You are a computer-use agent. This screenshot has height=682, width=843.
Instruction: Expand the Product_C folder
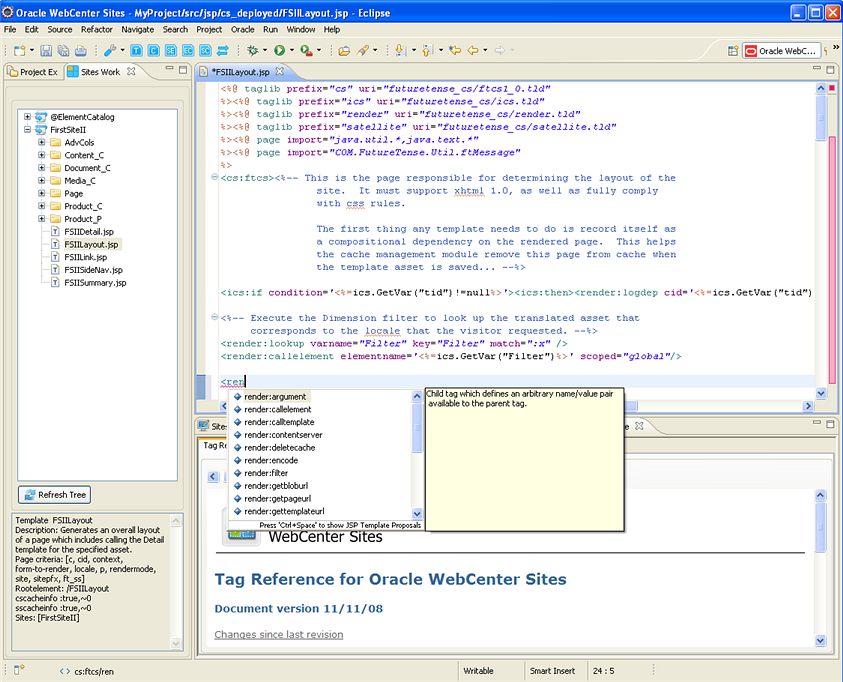(x=41, y=206)
